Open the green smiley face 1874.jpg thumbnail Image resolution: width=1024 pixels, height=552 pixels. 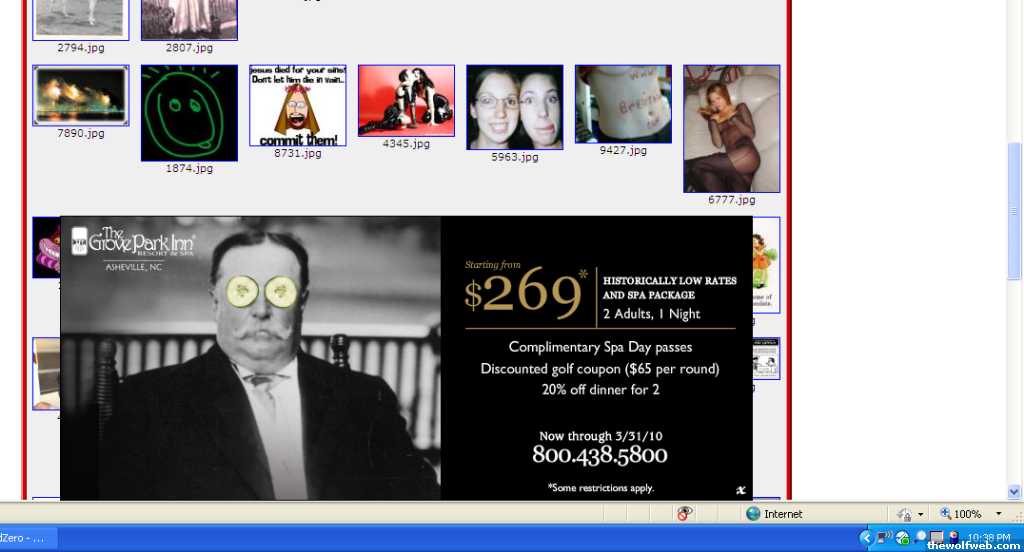coord(189,113)
